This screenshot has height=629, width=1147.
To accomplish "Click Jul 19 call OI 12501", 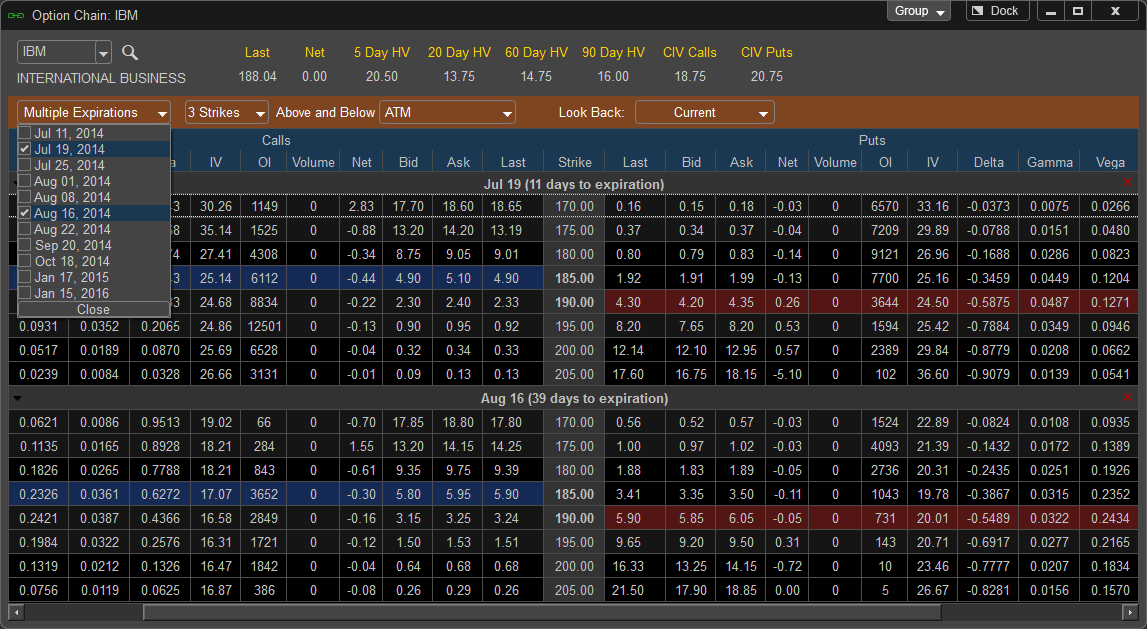I will pos(265,326).
